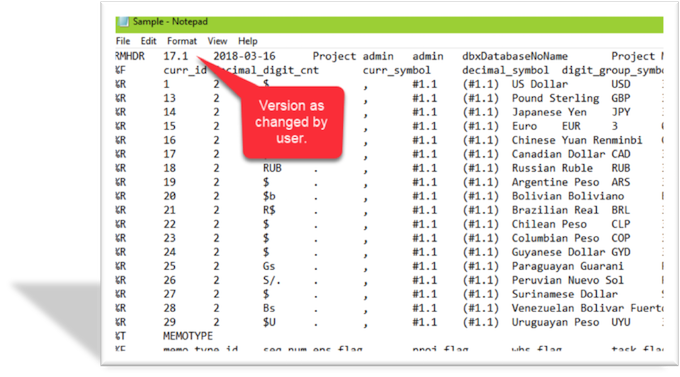The width and height of the screenshot is (680, 377).
Task: Click currency id 24
Action: point(170,252)
